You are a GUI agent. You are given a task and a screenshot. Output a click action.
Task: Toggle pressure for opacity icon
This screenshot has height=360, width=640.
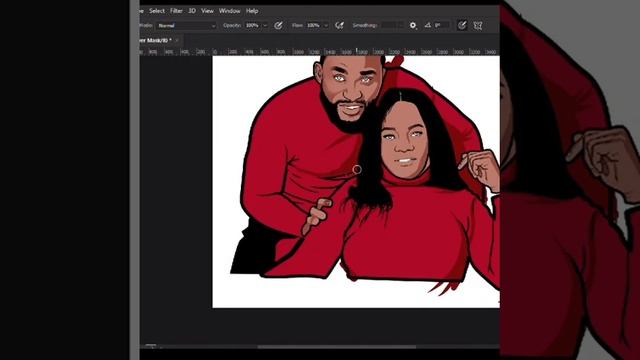tap(278, 25)
